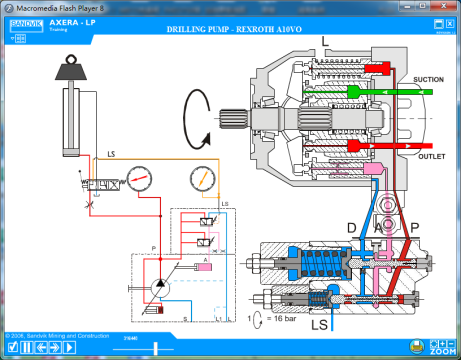Screen dimensions: 461x360
Task: Click the splined pump drive shaft
Action: pyautogui.click(x=233, y=119)
